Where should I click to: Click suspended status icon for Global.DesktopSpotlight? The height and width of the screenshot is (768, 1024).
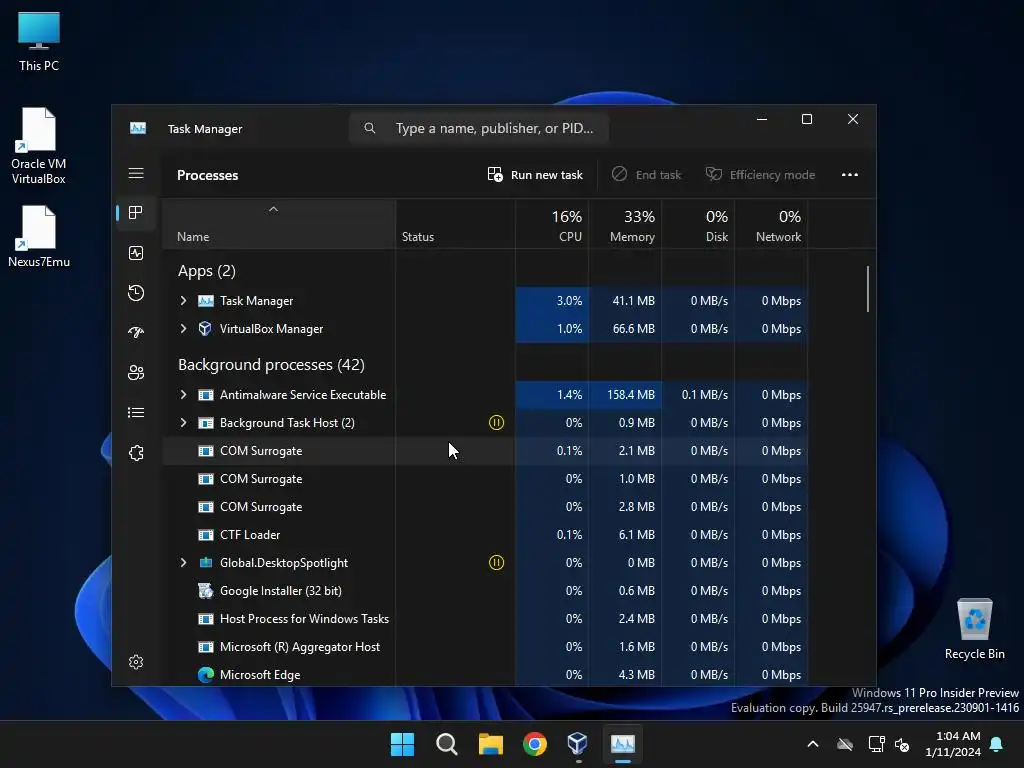tap(496, 562)
